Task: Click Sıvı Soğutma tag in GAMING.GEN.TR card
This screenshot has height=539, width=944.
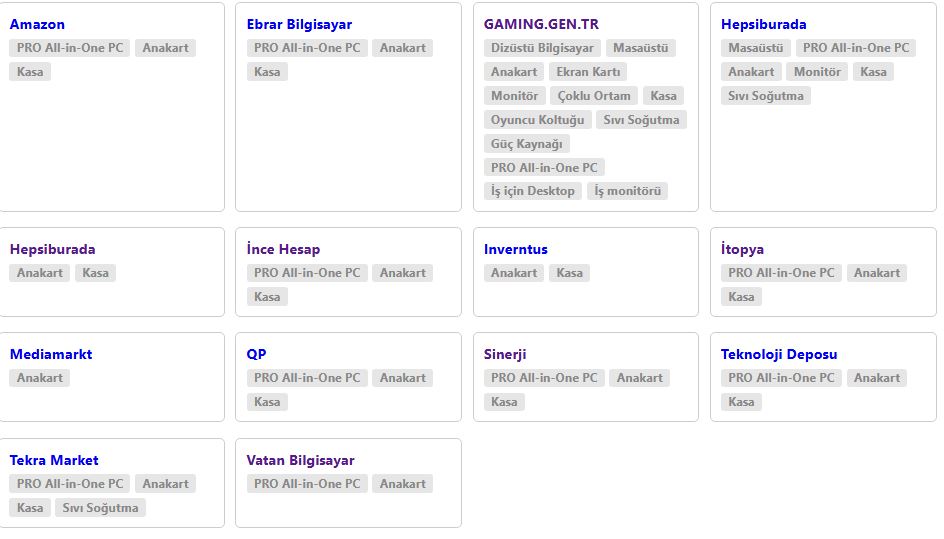Action: tap(641, 120)
